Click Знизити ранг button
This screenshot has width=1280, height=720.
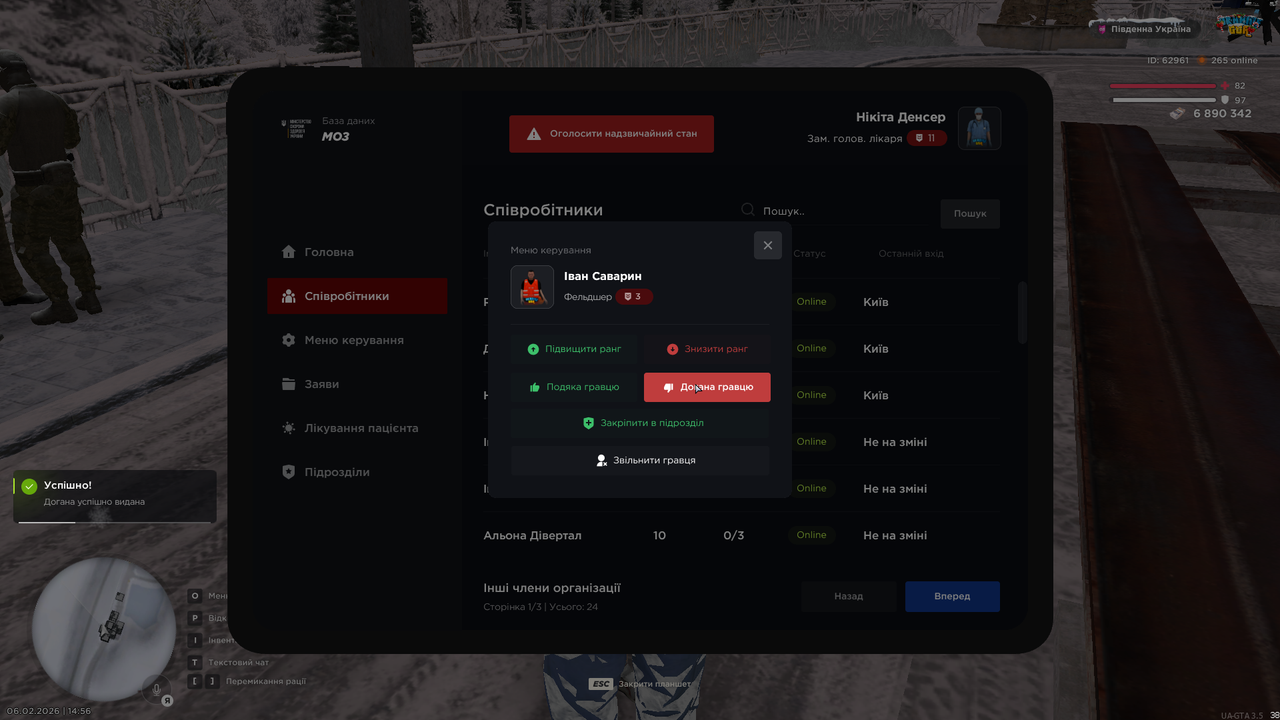click(x=707, y=349)
